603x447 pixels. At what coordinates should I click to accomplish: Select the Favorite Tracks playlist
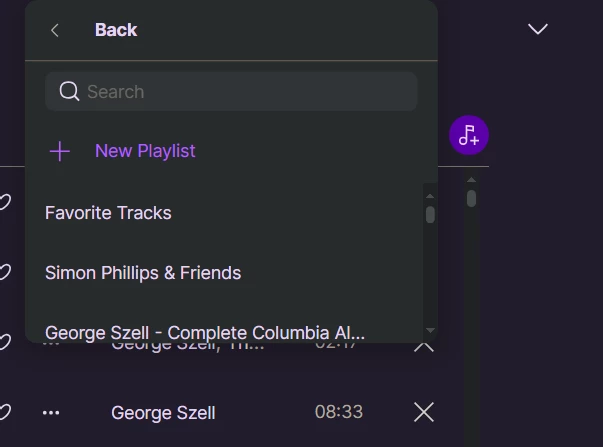click(108, 213)
